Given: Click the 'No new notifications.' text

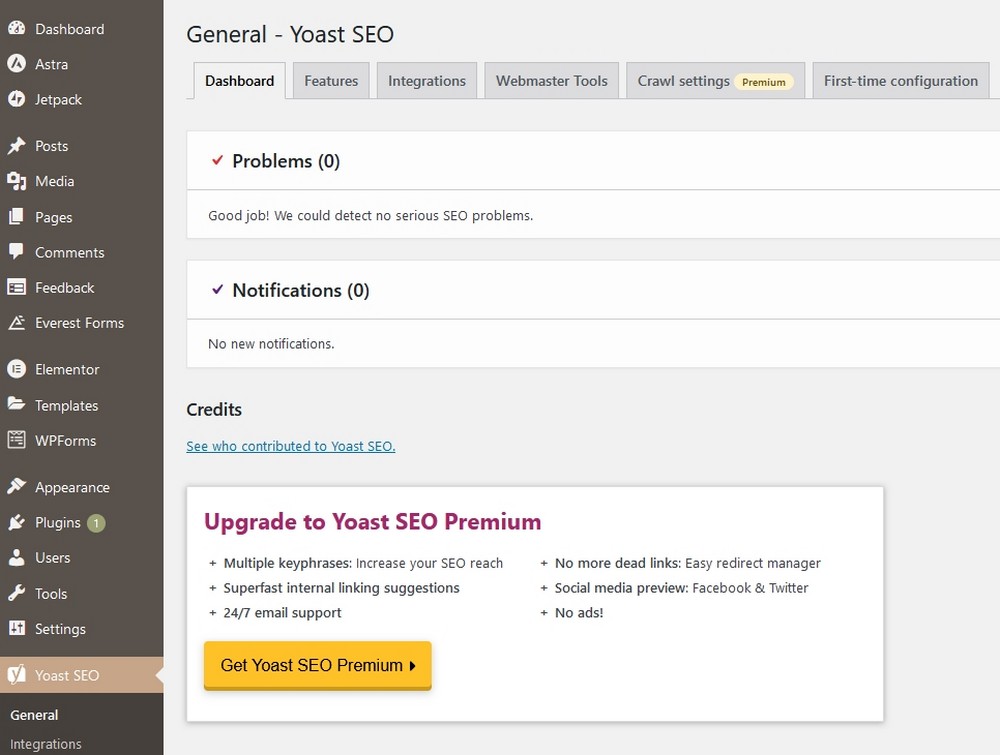Looking at the screenshot, I should (x=271, y=344).
